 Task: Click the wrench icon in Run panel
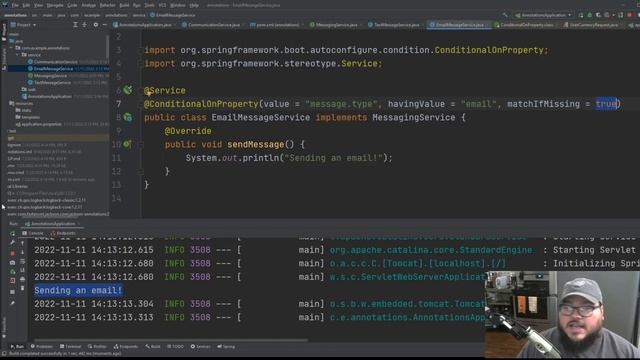point(13,243)
